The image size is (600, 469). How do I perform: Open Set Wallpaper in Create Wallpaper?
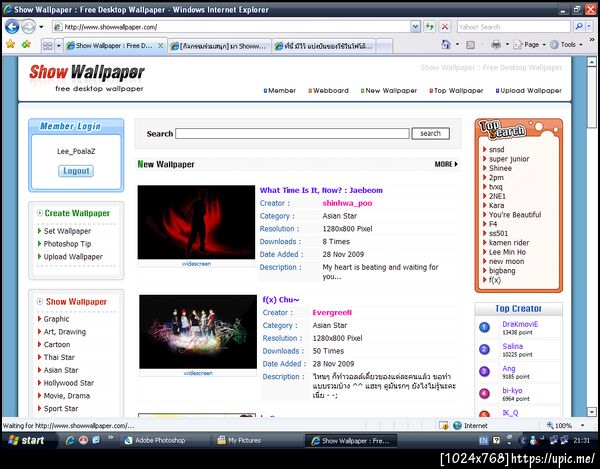point(67,231)
